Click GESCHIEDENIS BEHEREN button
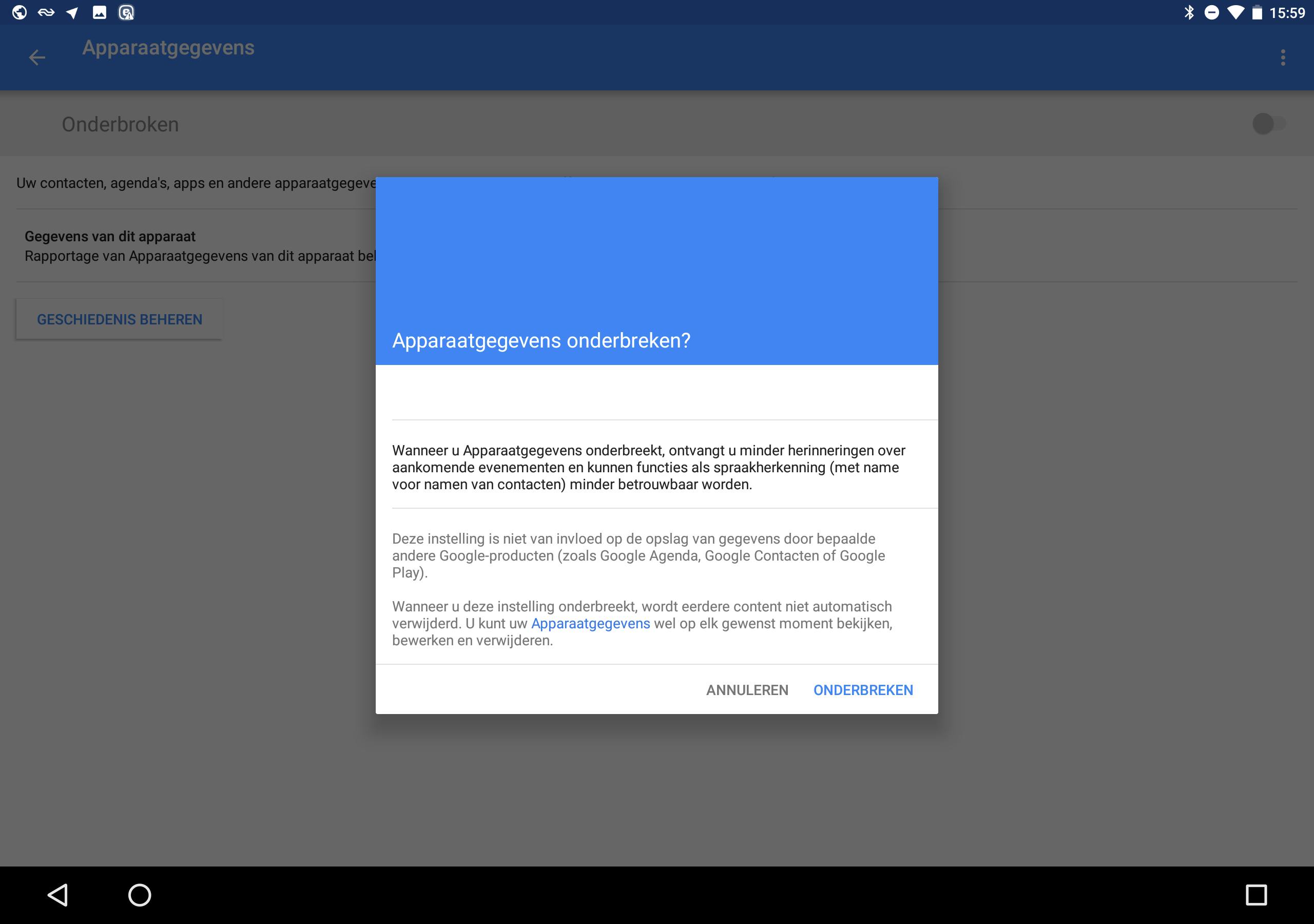This screenshot has height=924, width=1314. 119,319
